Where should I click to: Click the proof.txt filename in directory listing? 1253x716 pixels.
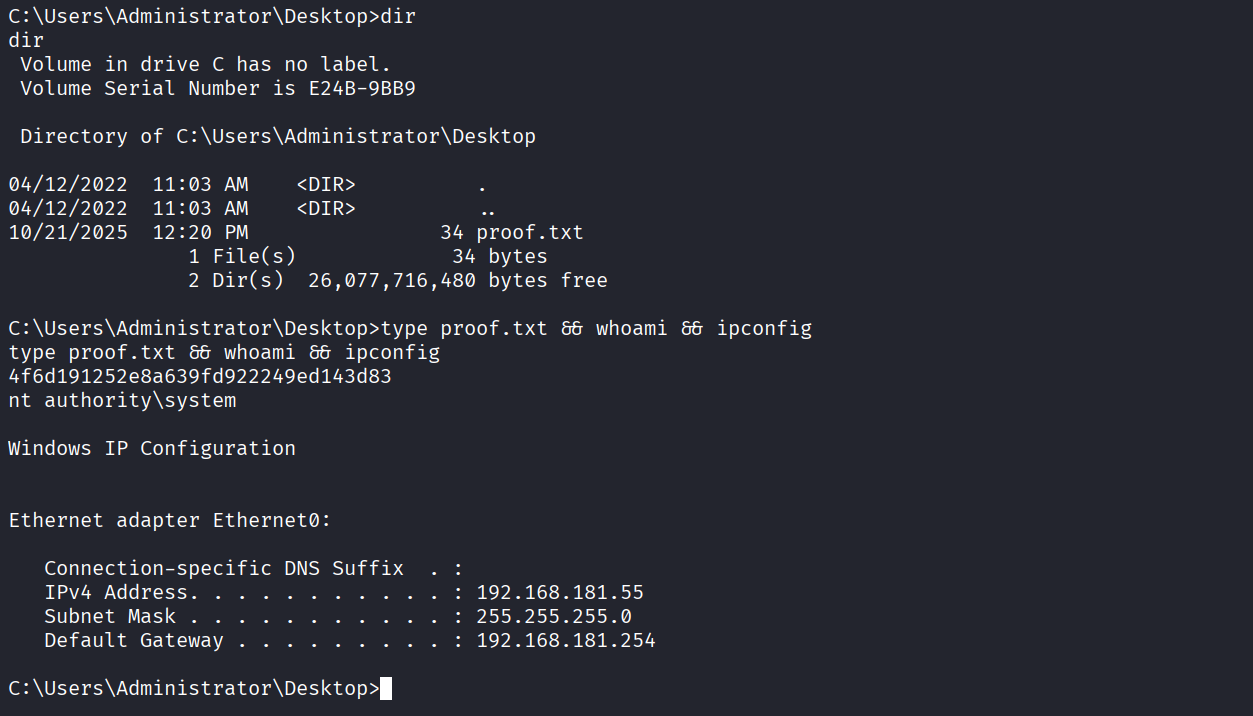pyautogui.click(x=529, y=233)
